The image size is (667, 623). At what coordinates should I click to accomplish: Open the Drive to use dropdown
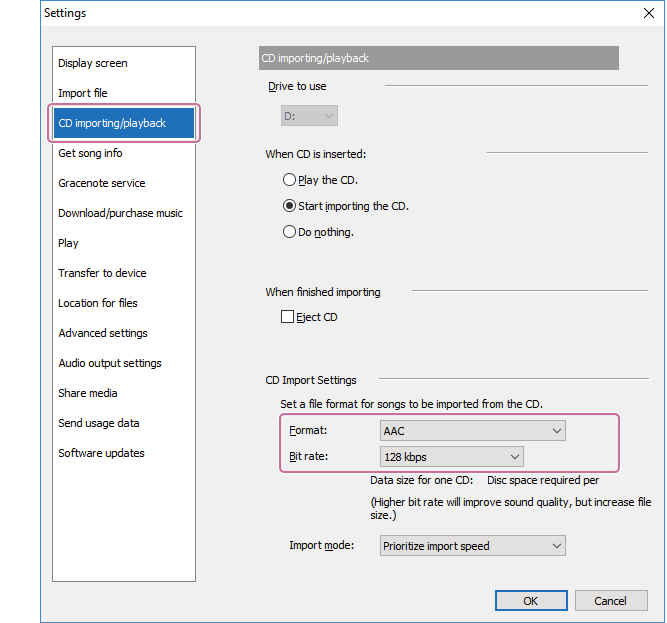[x=309, y=116]
